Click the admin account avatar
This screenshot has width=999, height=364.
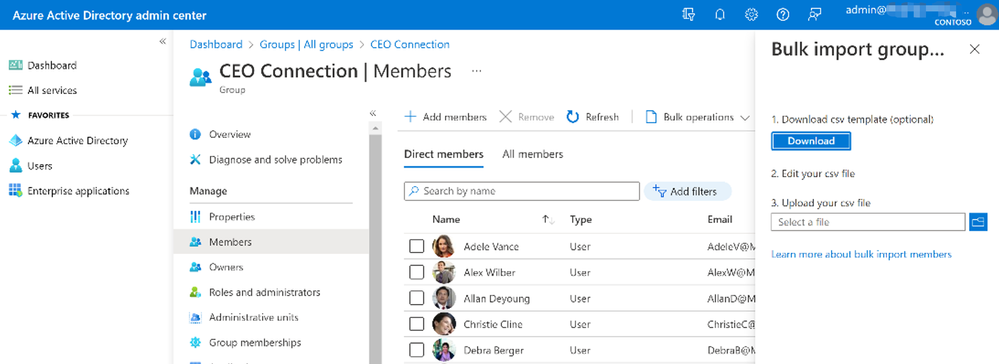(986, 15)
